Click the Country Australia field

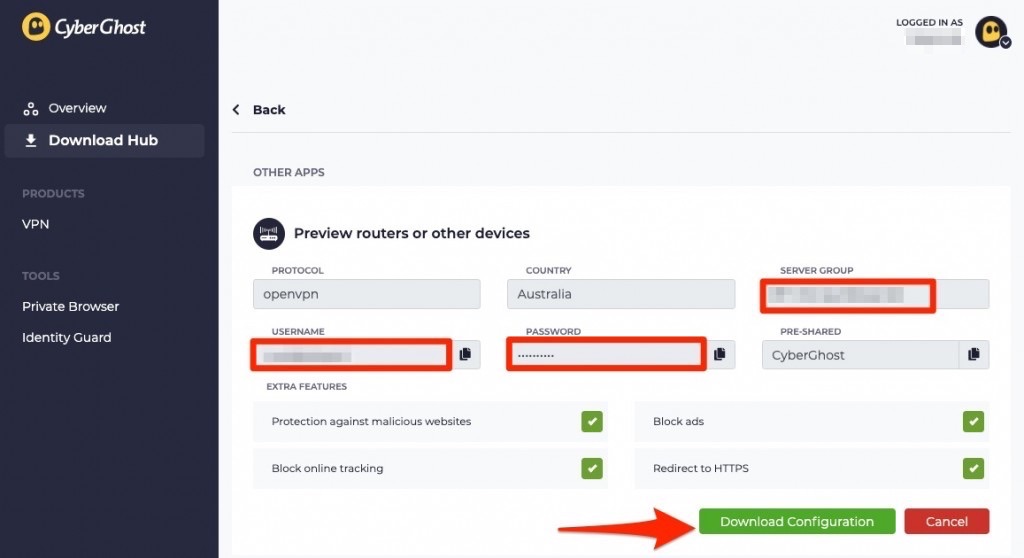[620, 294]
